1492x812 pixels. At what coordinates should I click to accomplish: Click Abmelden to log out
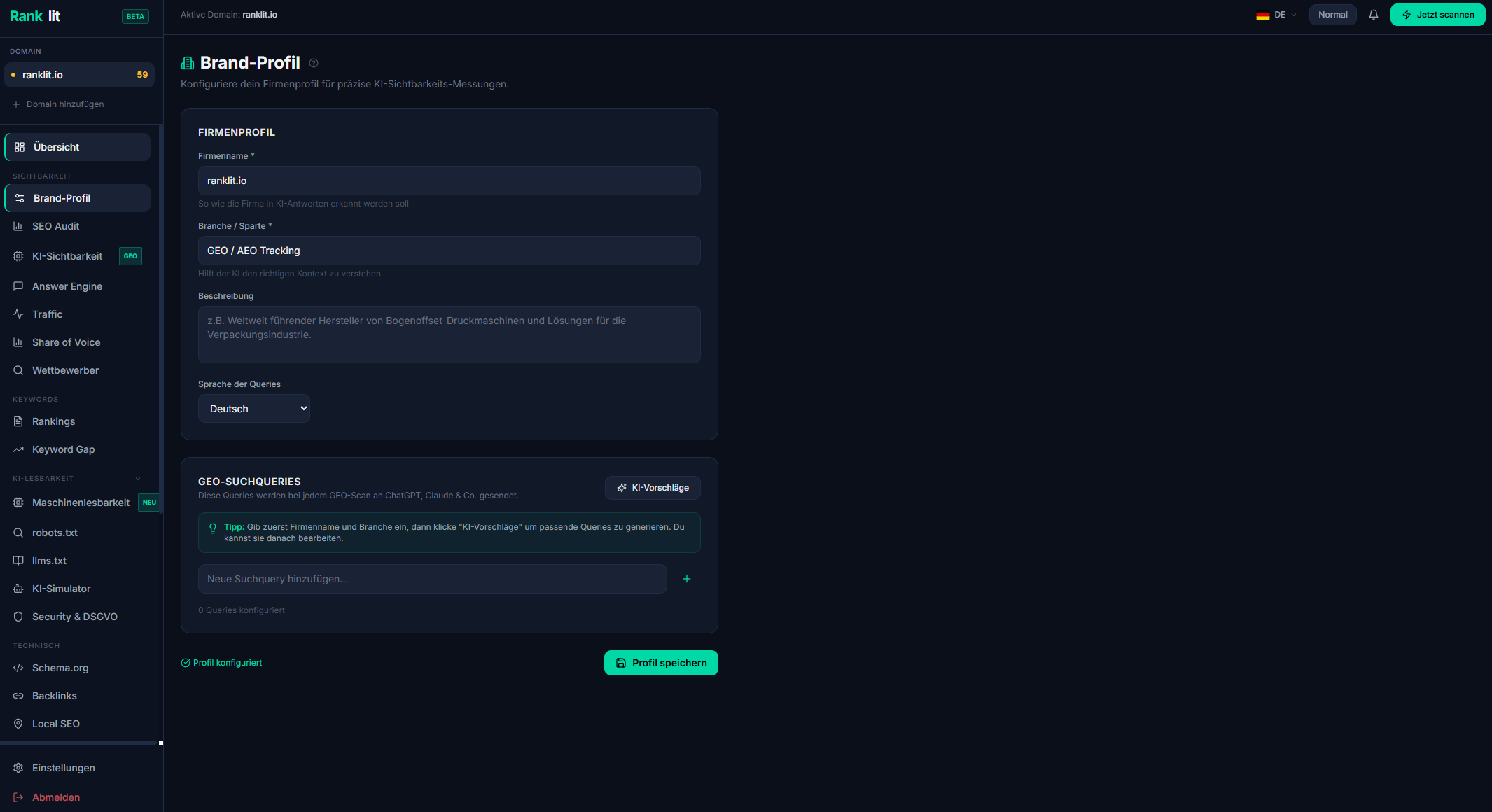[56, 797]
